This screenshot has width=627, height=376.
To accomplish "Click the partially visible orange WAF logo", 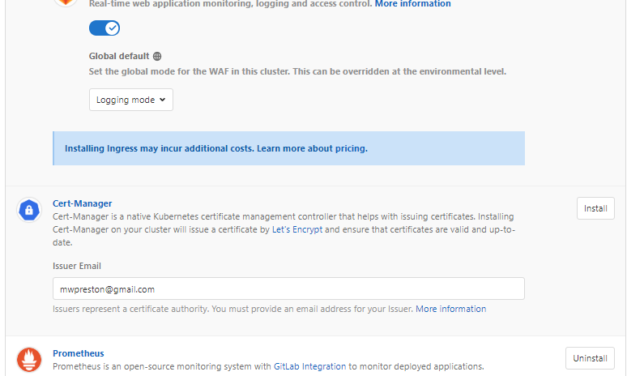I will tap(66, 2).
